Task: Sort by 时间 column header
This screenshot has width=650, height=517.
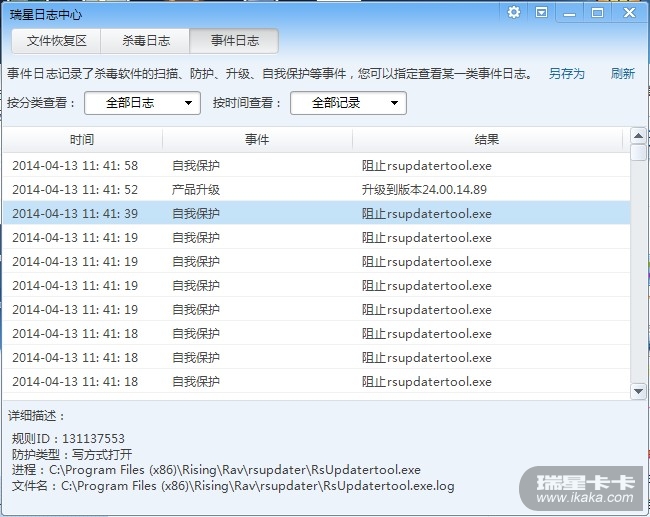Action: 82,139
